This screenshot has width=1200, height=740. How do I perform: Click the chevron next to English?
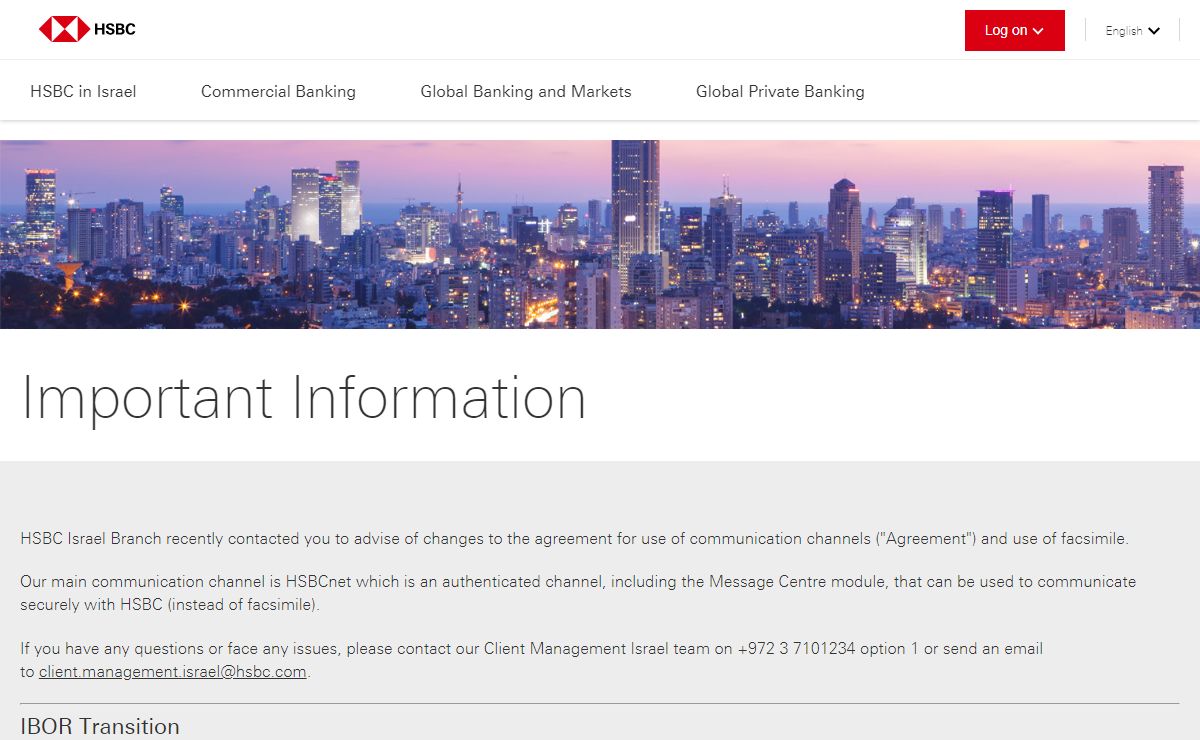(x=1154, y=31)
